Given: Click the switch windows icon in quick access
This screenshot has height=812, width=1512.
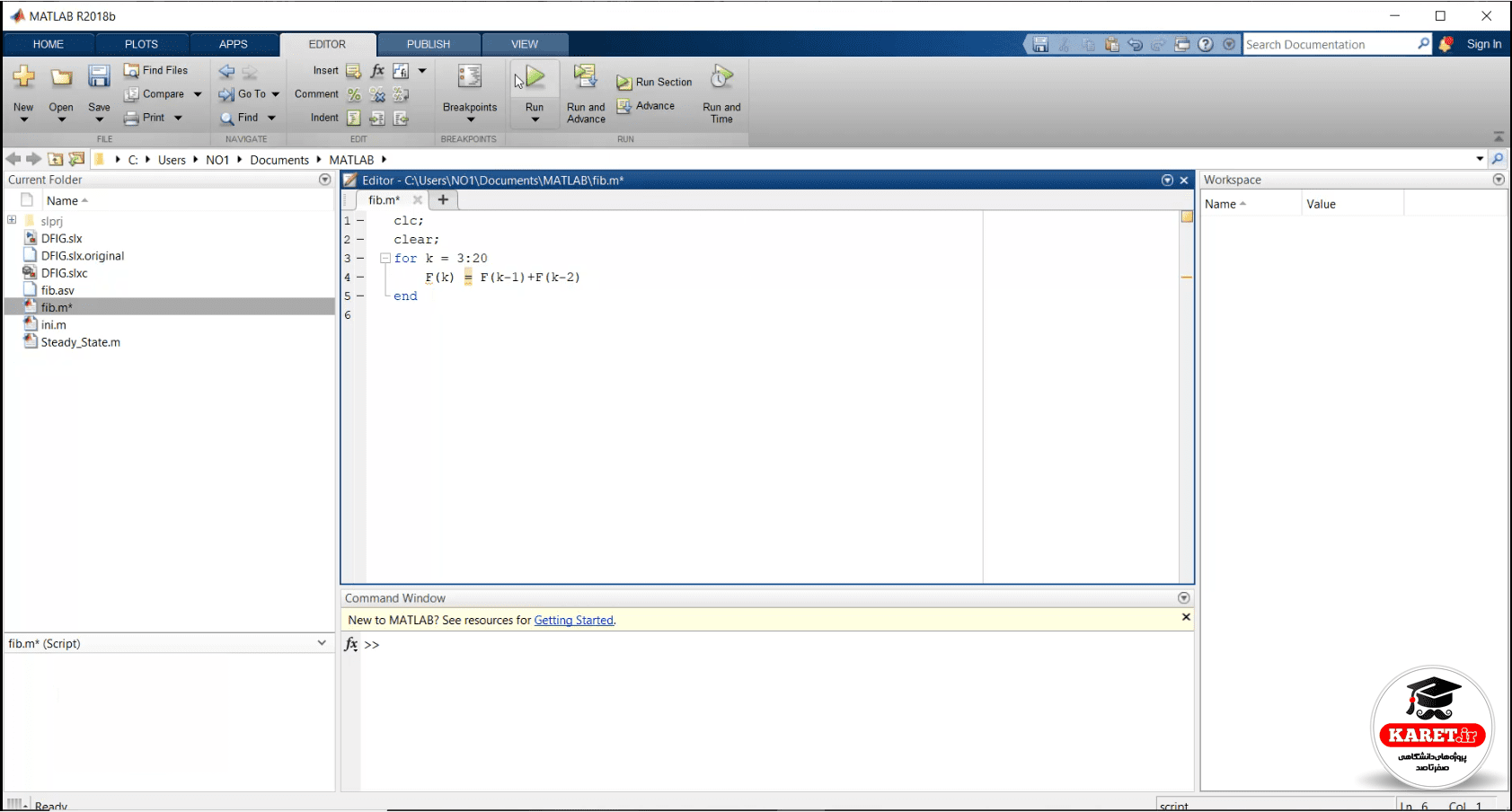Looking at the screenshot, I should pos(1182,44).
